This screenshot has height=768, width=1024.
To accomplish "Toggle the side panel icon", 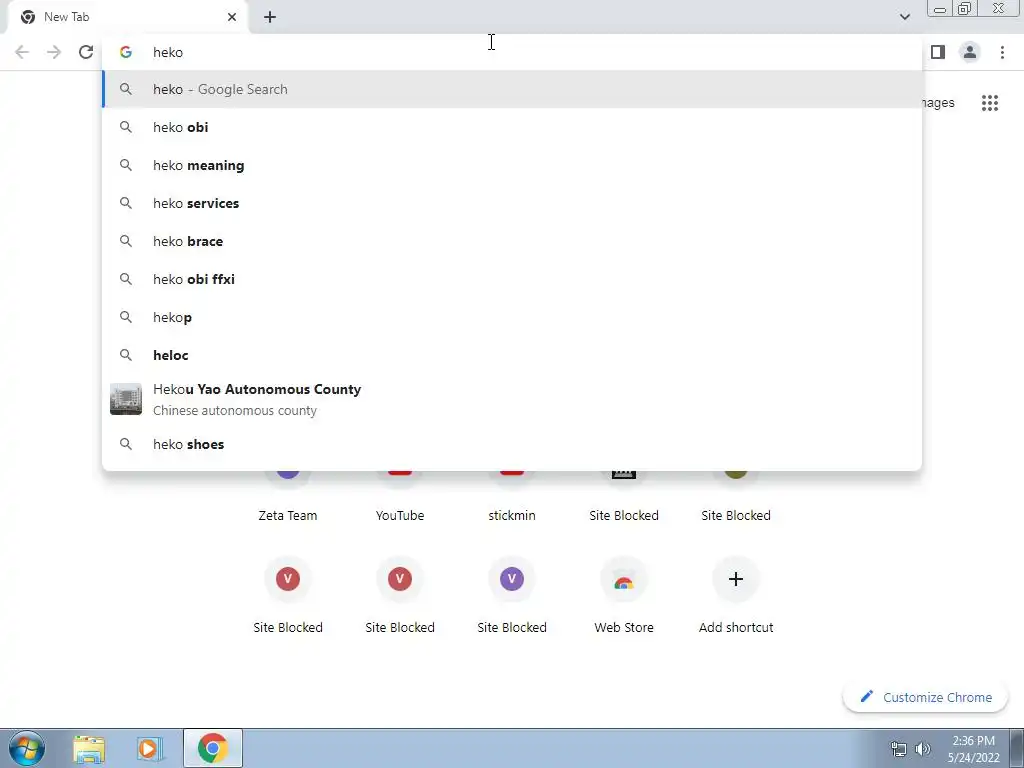I will (x=938, y=52).
